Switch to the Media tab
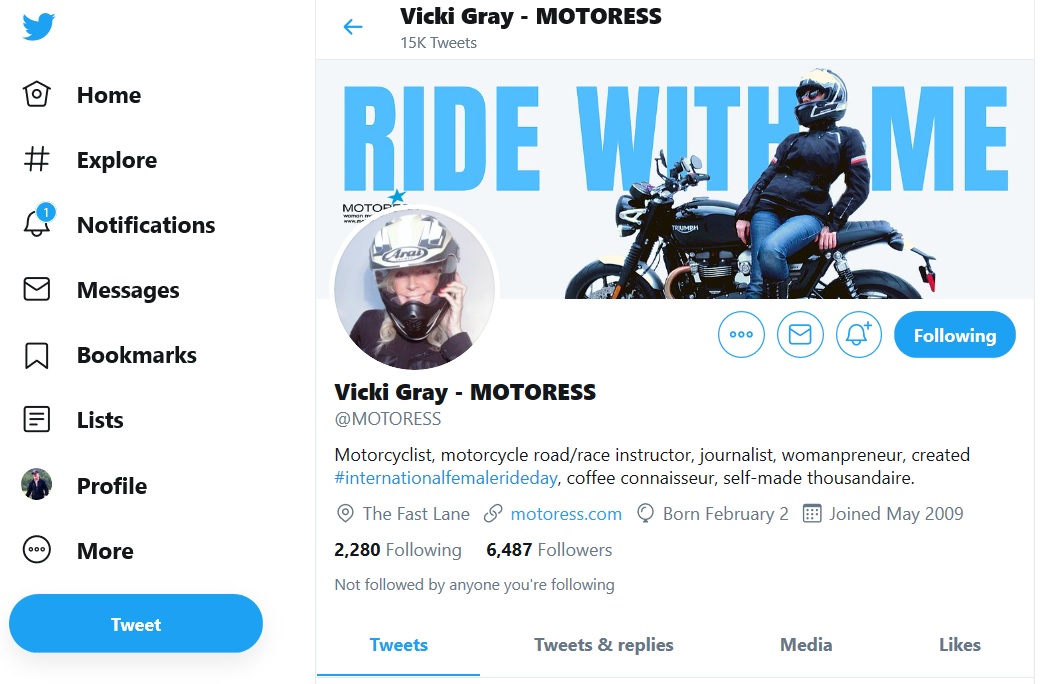The image size is (1050, 684). coord(806,645)
